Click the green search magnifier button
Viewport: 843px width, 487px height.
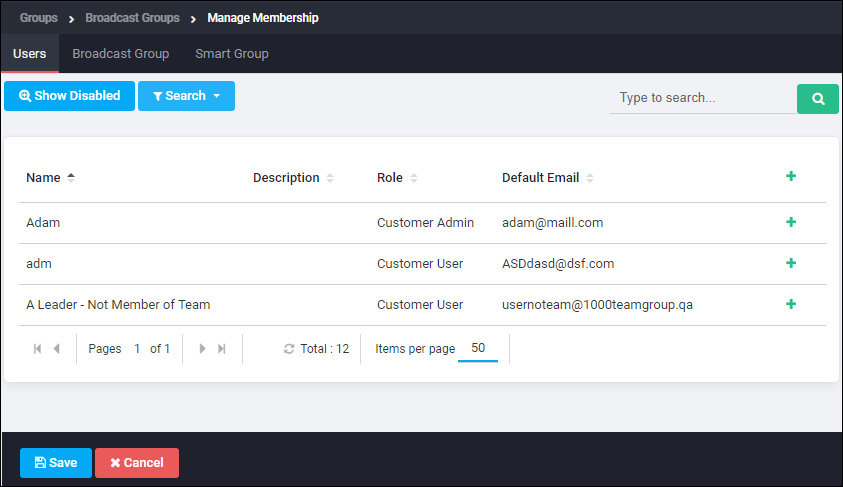(x=818, y=98)
